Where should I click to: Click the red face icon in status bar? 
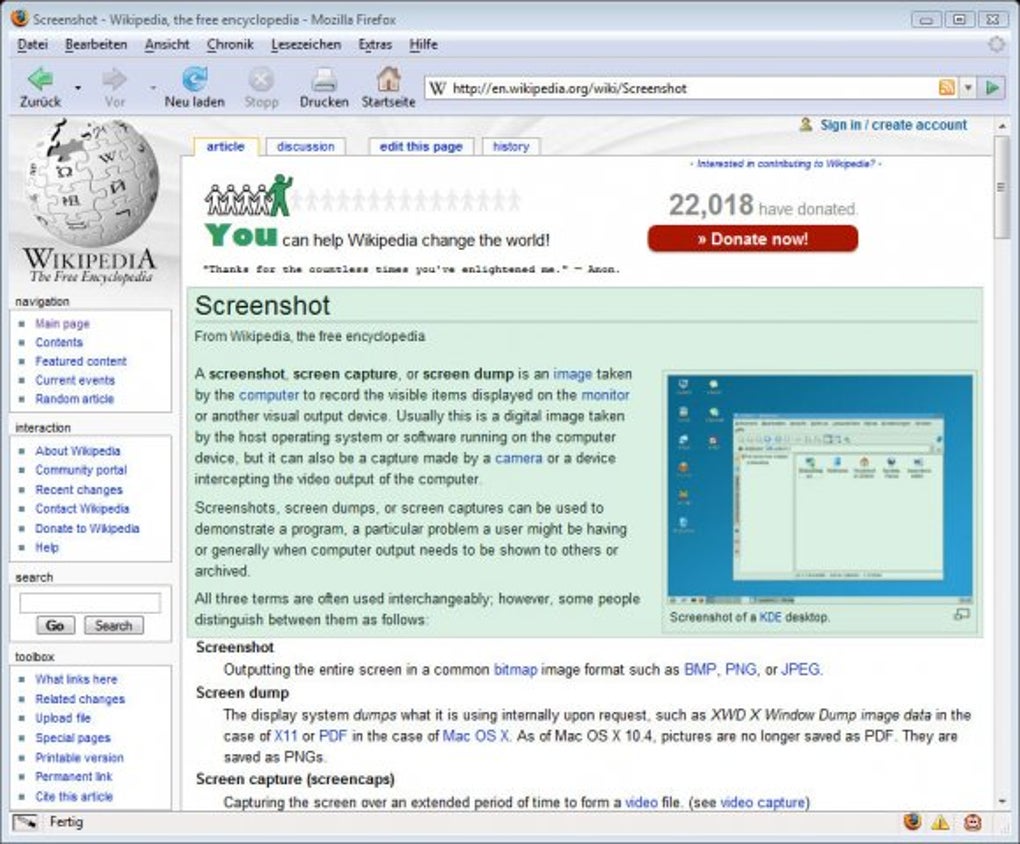pyautogui.click(x=972, y=823)
